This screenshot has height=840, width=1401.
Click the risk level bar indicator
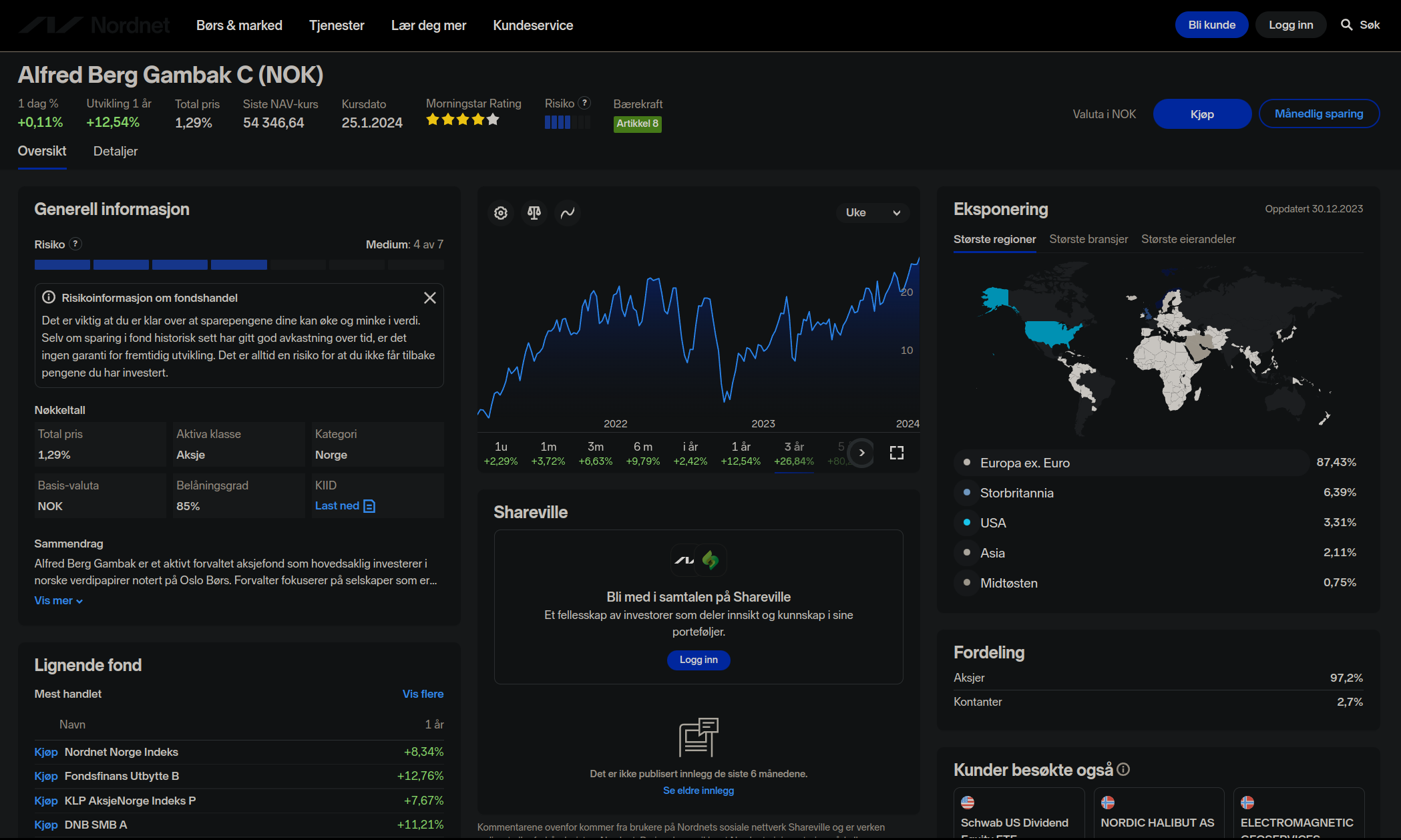(239, 265)
